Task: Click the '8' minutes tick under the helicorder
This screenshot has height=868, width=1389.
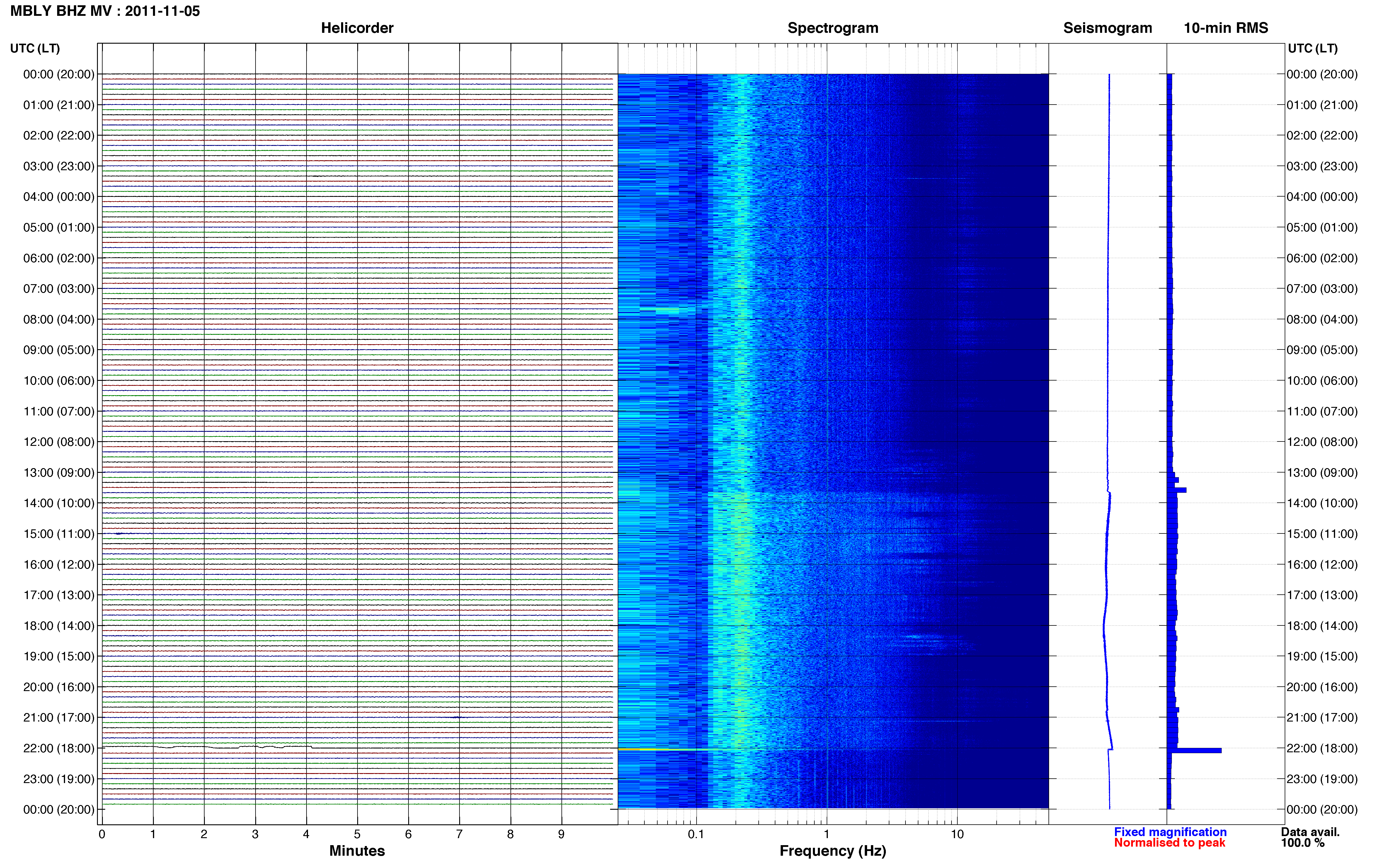Action: [x=510, y=834]
